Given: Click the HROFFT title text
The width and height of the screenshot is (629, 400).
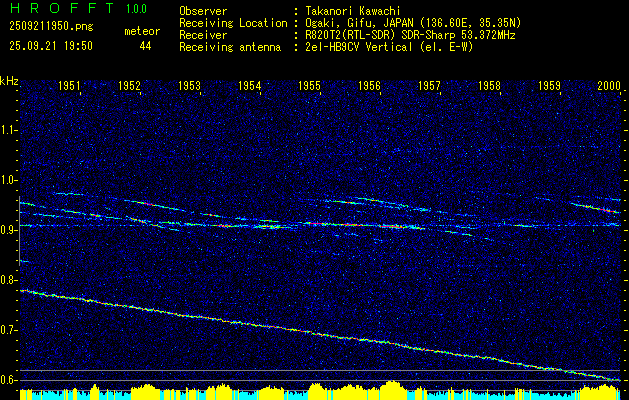Looking at the screenshot, I should (62, 8).
